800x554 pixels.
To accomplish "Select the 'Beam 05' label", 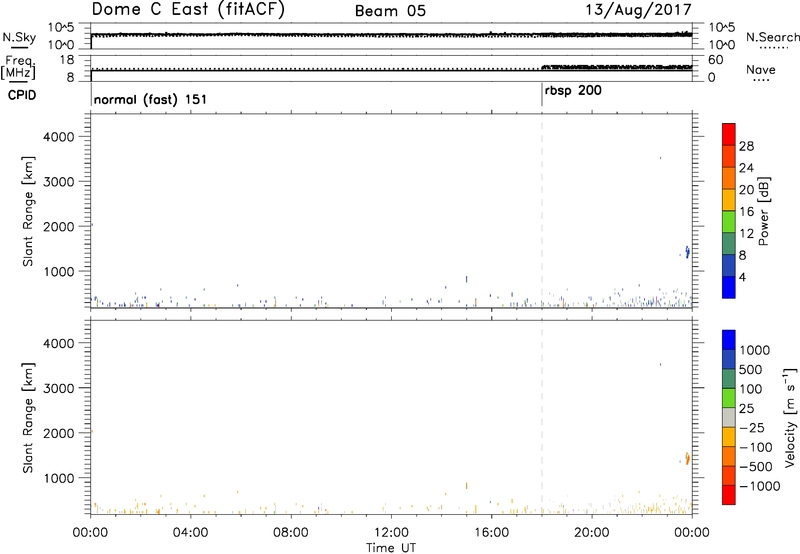I will [x=390, y=11].
